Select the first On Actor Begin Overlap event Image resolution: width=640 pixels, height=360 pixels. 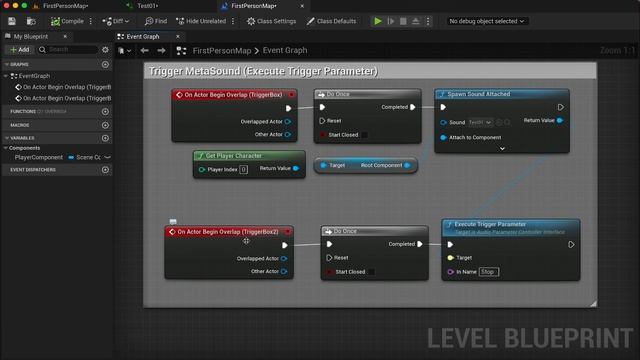click(x=63, y=87)
